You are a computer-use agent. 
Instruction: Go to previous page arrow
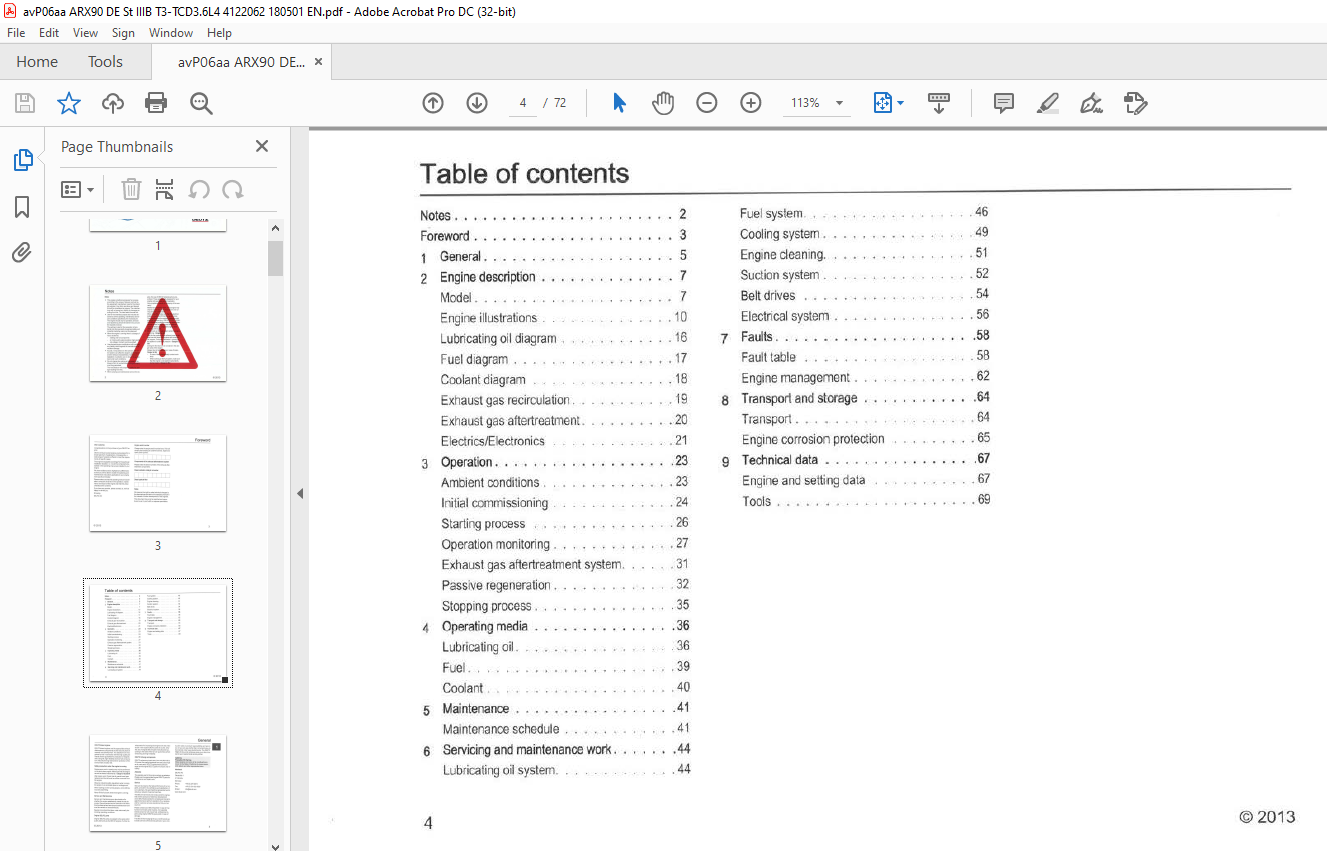click(x=433, y=103)
